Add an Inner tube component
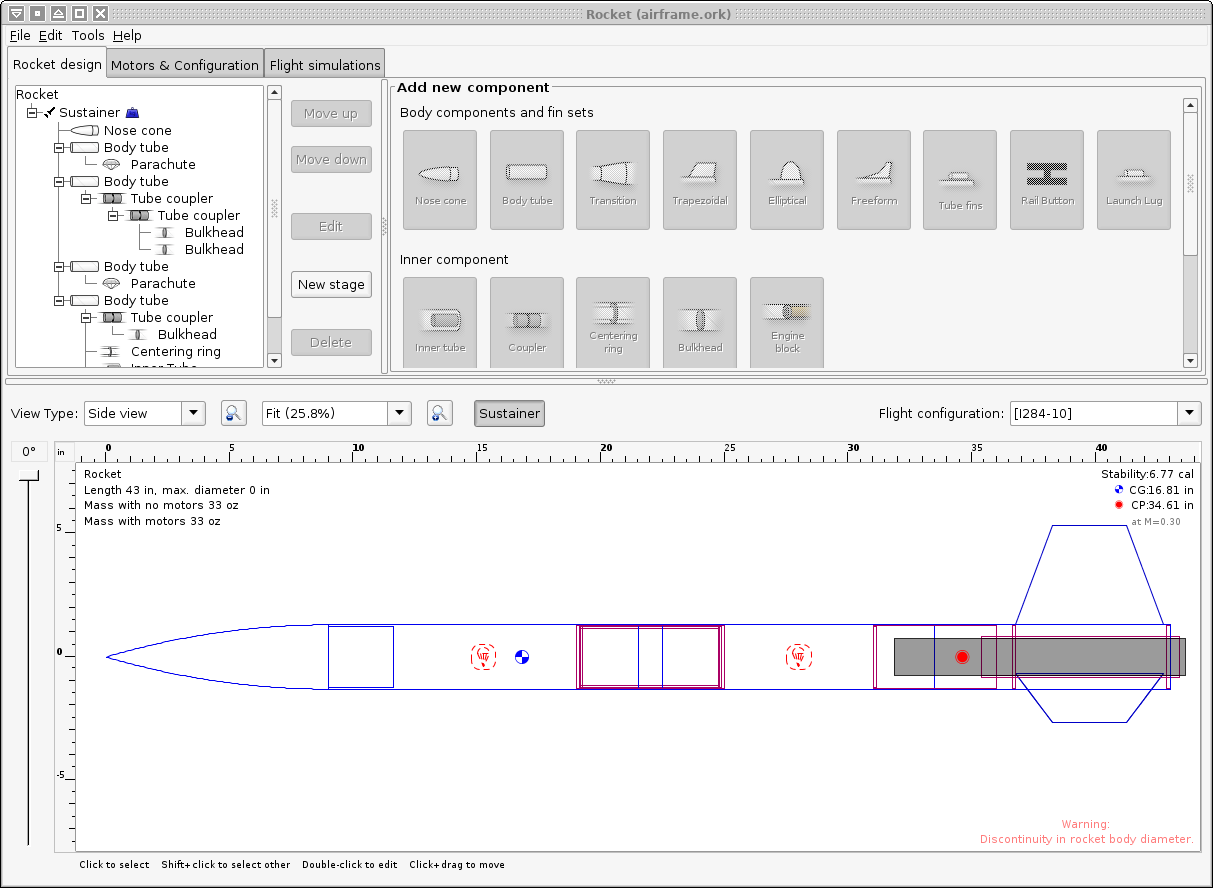 (440, 323)
